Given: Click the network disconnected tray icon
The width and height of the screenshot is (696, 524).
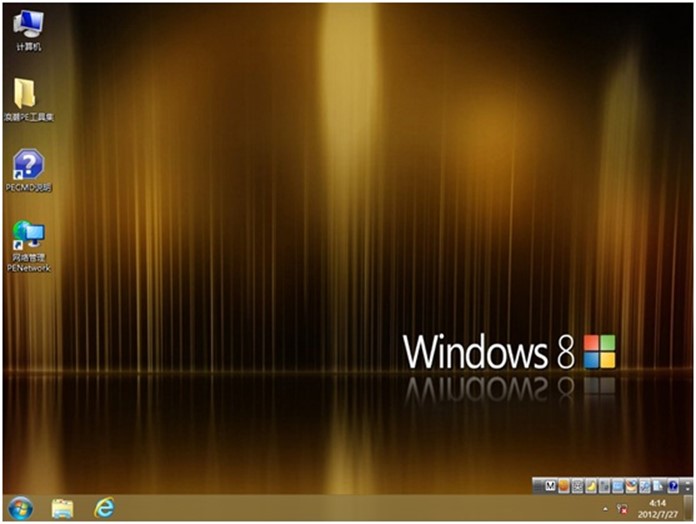Looking at the screenshot, I should 623,508.
